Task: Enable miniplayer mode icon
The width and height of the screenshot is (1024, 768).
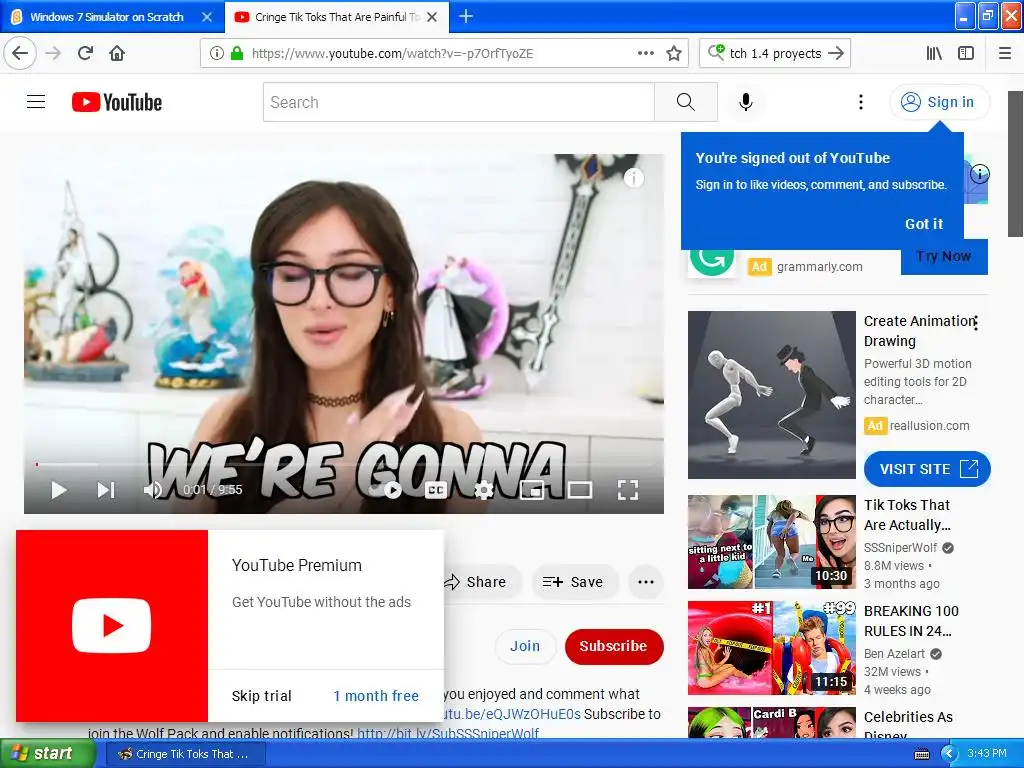Action: pos(532,490)
